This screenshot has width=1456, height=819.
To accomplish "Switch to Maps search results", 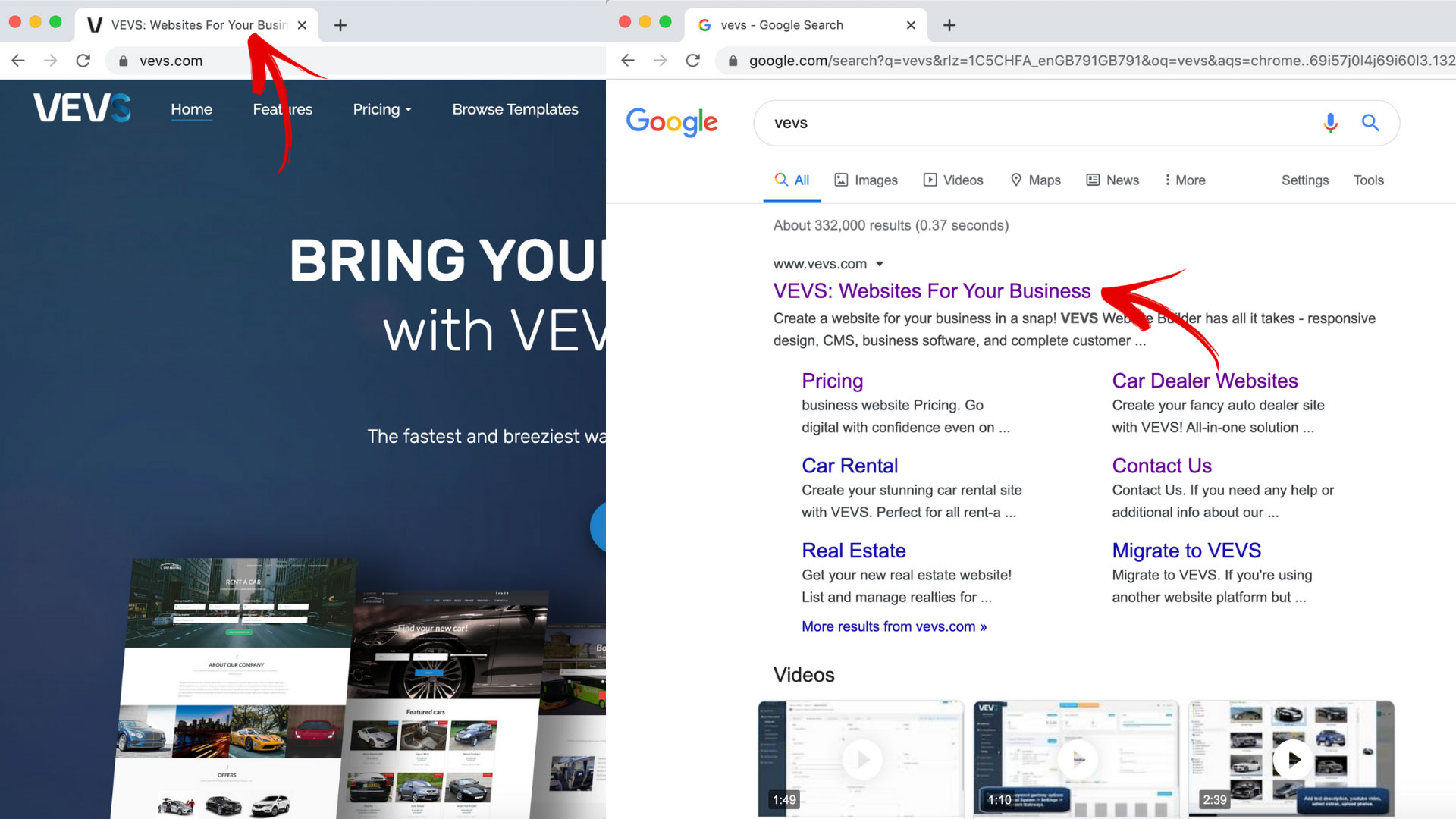I will click(1035, 180).
